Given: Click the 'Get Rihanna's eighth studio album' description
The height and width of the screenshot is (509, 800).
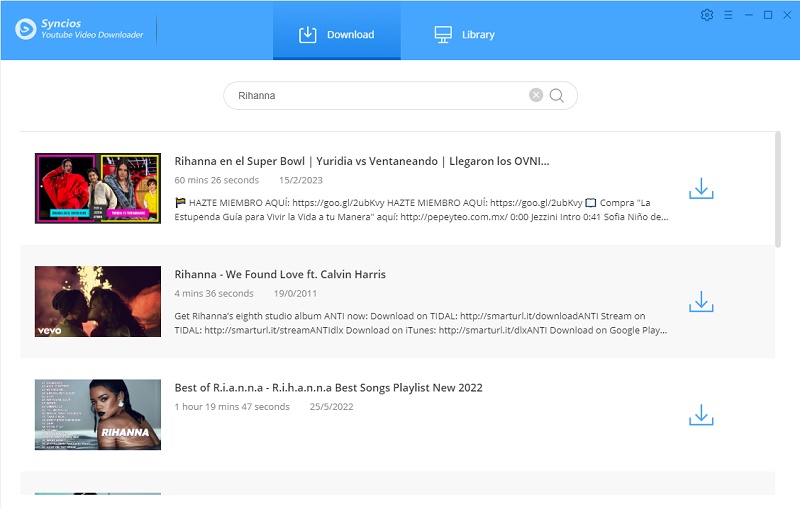Looking at the screenshot, I should pos(421,323).
